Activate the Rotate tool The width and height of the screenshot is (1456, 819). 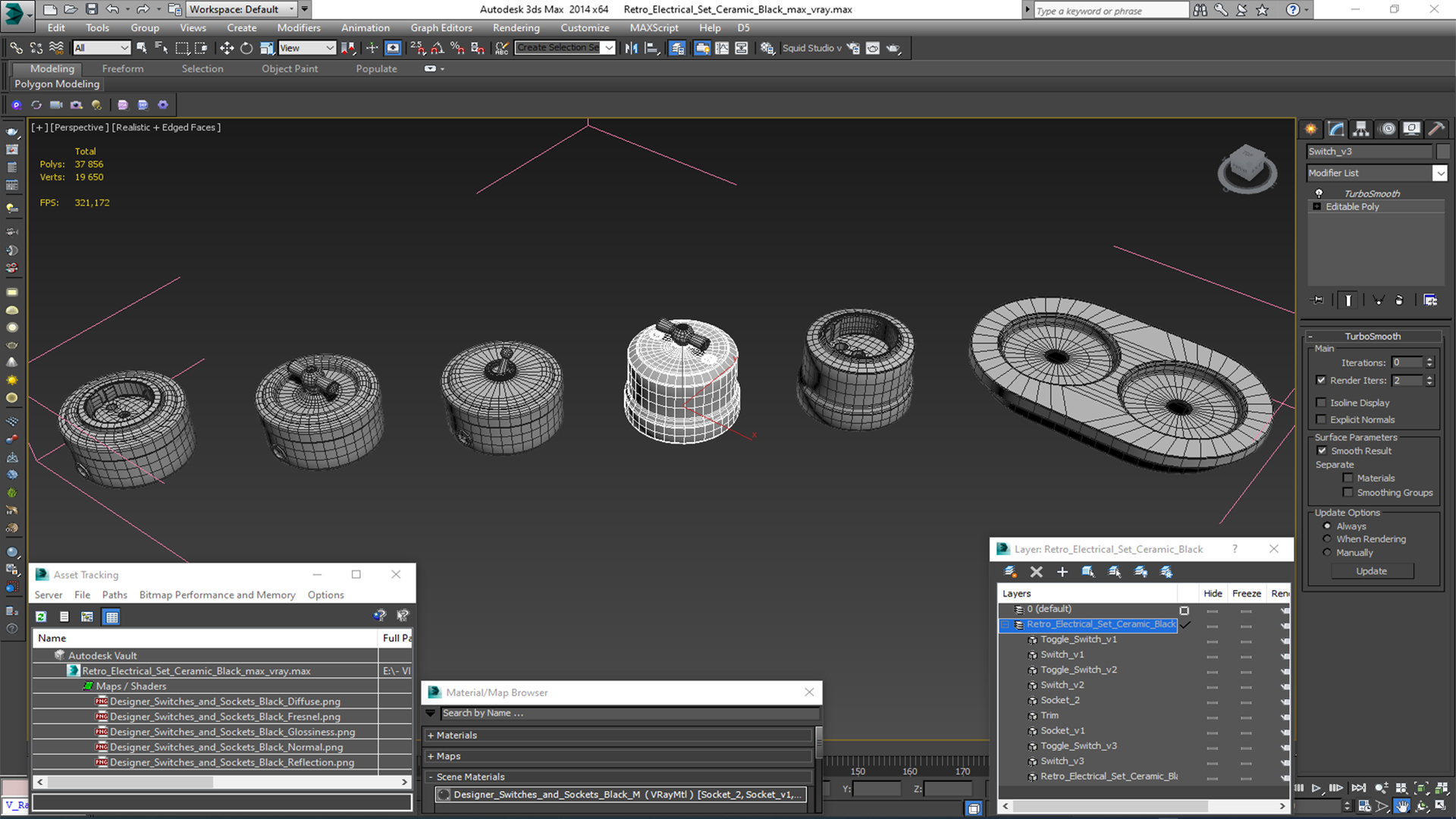pyautogui.click(x=246, y=48)
